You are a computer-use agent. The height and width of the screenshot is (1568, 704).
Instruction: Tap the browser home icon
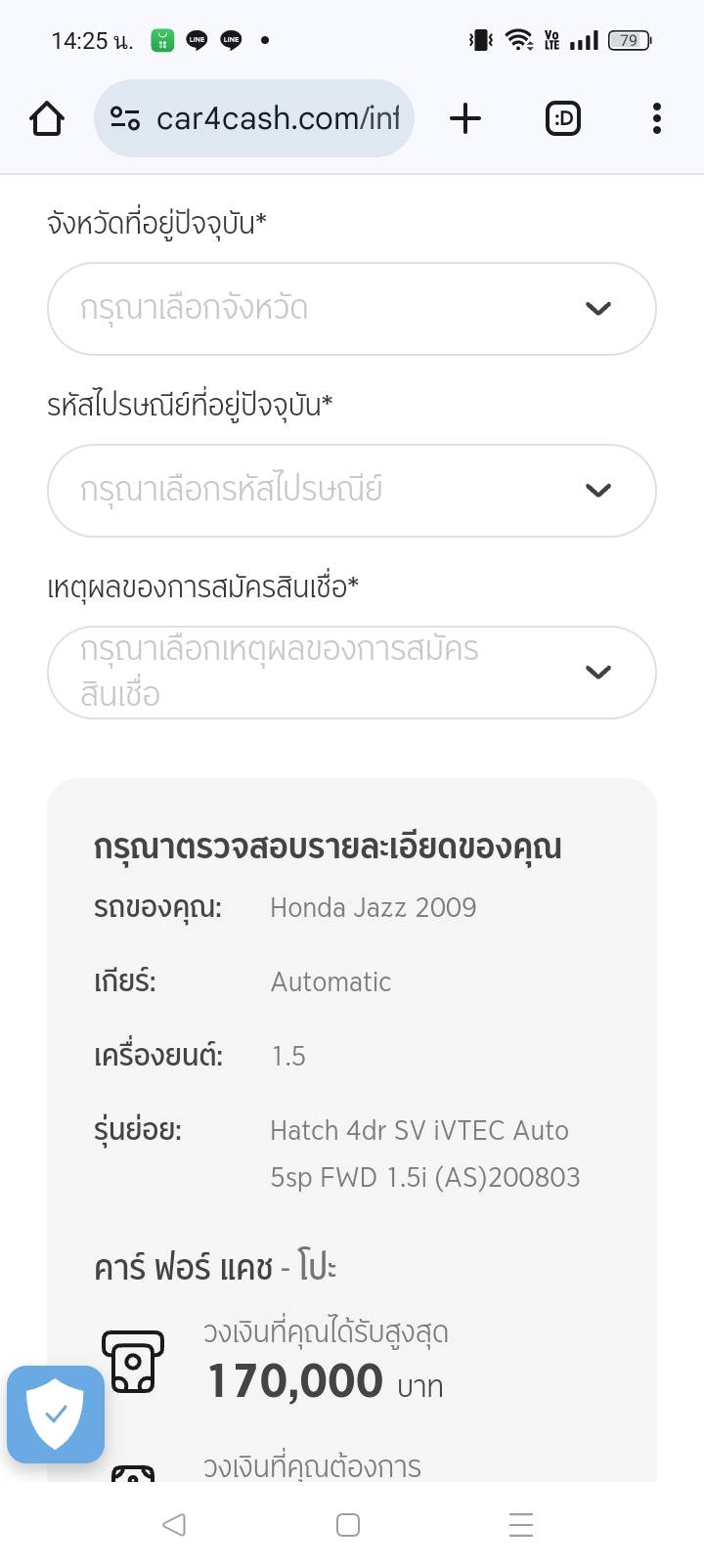pyautogui.click(x=47, y=119)
